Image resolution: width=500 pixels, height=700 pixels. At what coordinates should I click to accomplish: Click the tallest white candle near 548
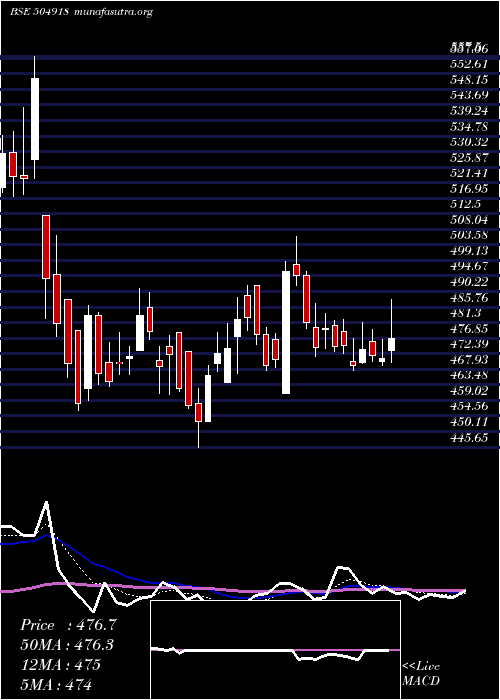tap(35, 119)
